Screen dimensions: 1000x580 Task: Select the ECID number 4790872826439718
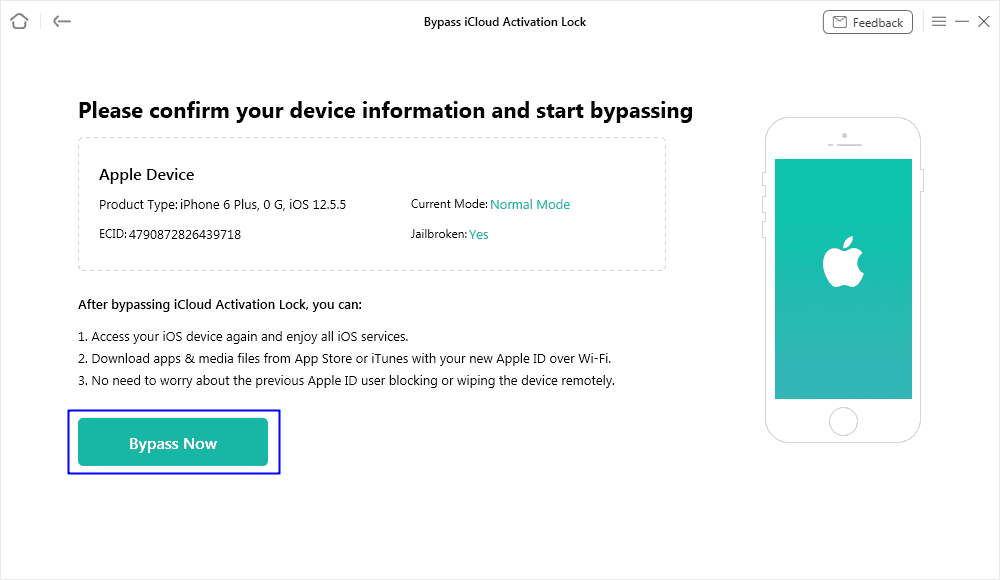tap(185, 234)
